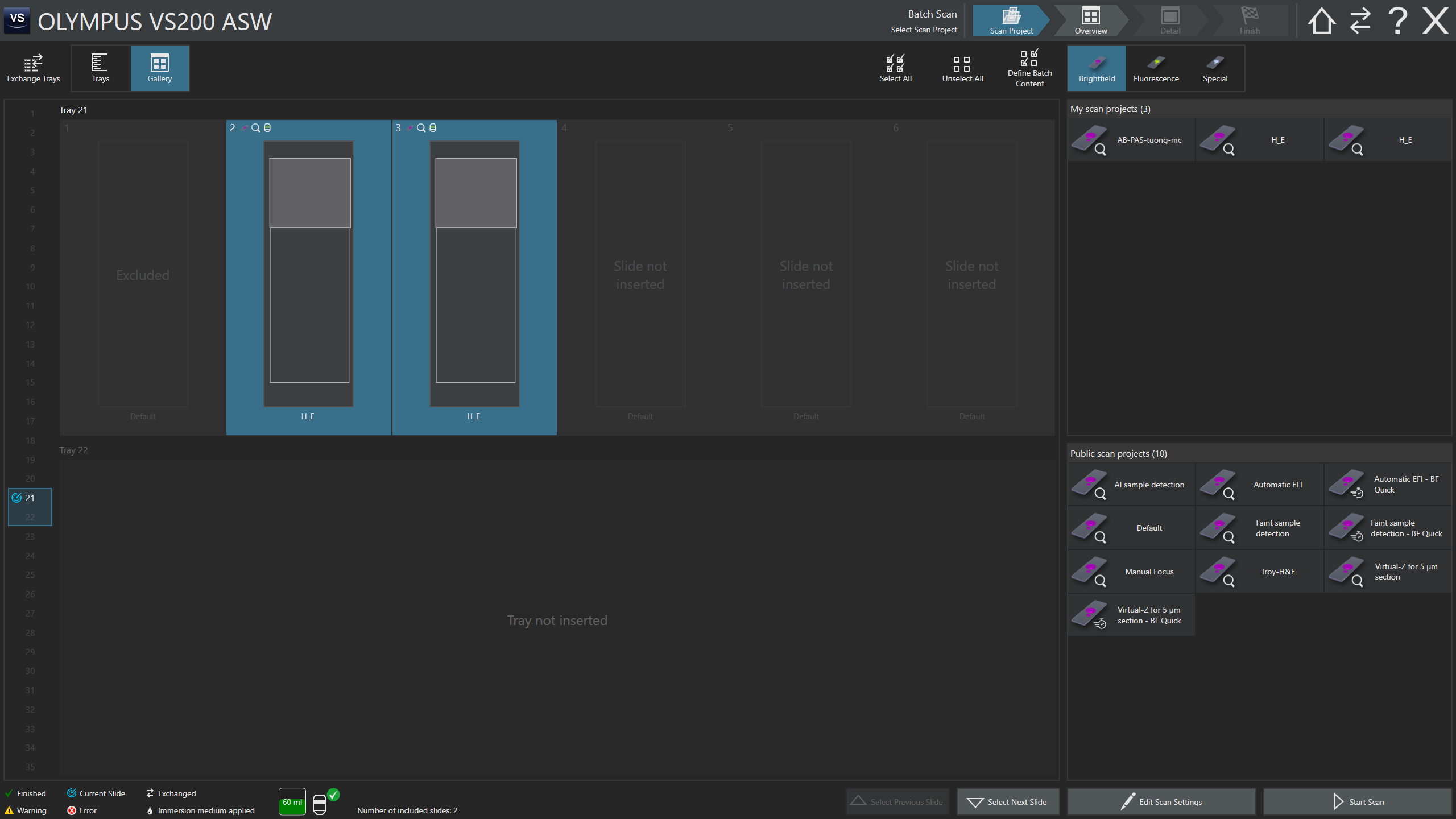The height and width of the screenshot is (819, 1456).
Task: Click the 60 ml immersion medium indicator
Action: [292, 802]
